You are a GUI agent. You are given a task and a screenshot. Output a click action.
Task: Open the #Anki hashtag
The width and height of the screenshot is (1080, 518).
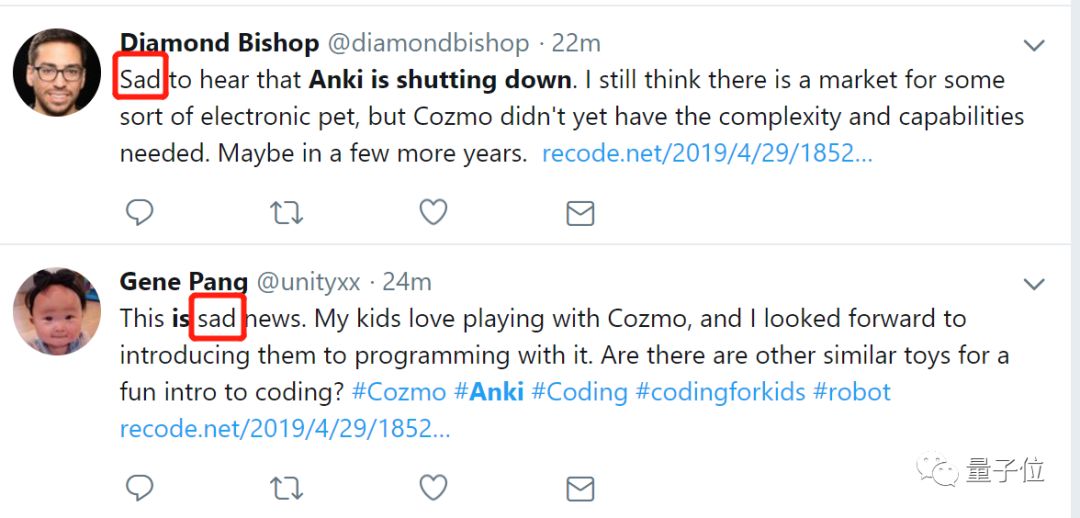tap(489, 391)
